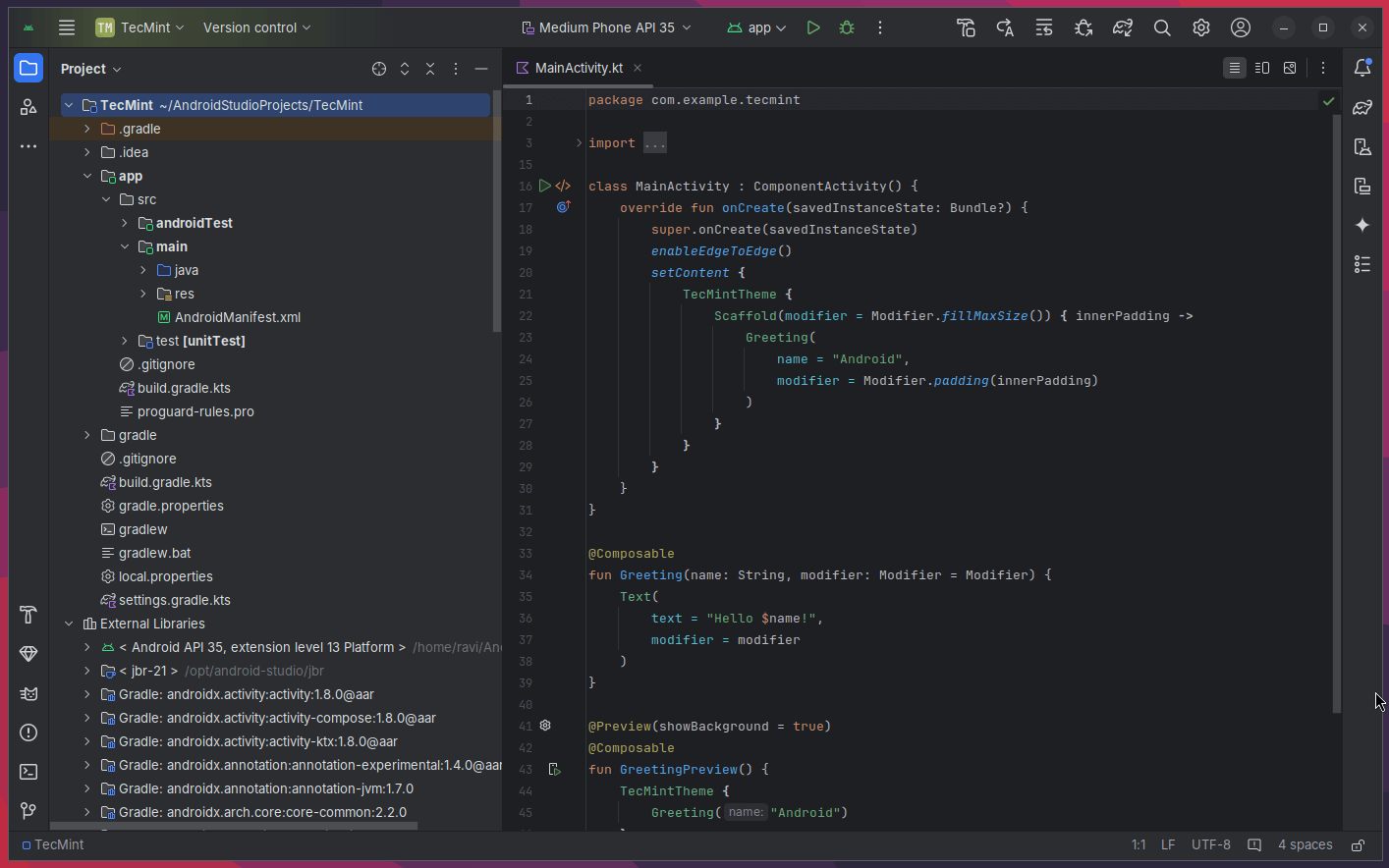Open the Terminal tool window

[28, 772]
